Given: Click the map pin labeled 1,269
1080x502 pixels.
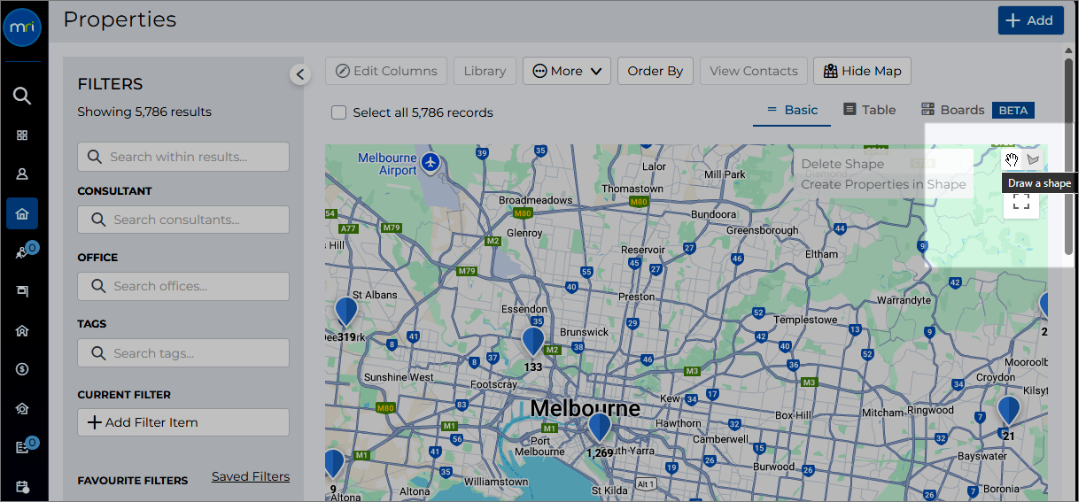Looking at the screenshot, I should [600, 428].
